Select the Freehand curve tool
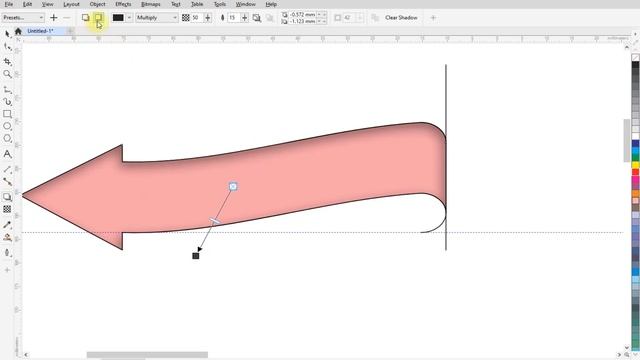 (7, 90)
